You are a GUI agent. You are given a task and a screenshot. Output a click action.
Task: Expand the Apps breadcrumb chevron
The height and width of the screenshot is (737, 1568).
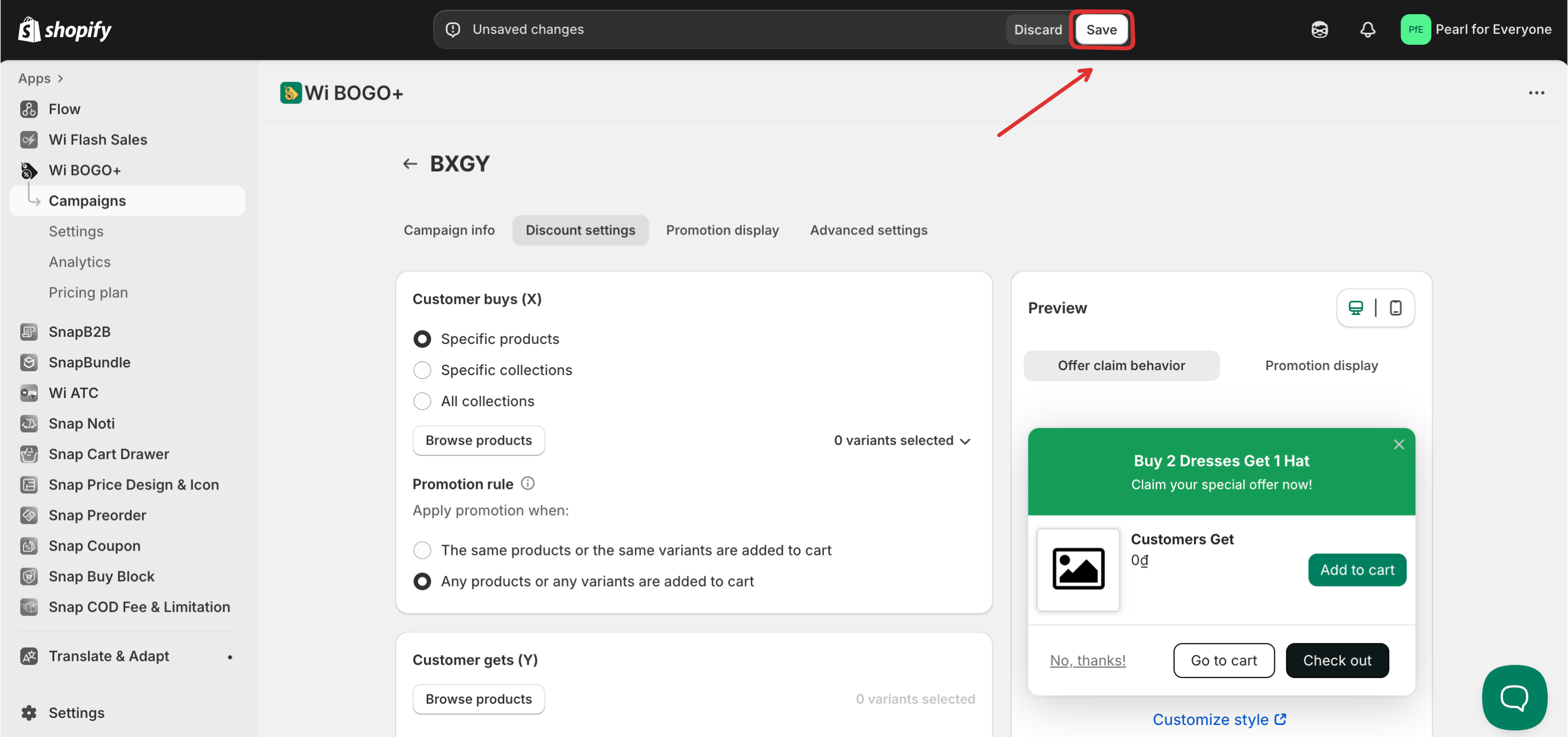click(x=60, y=78)
